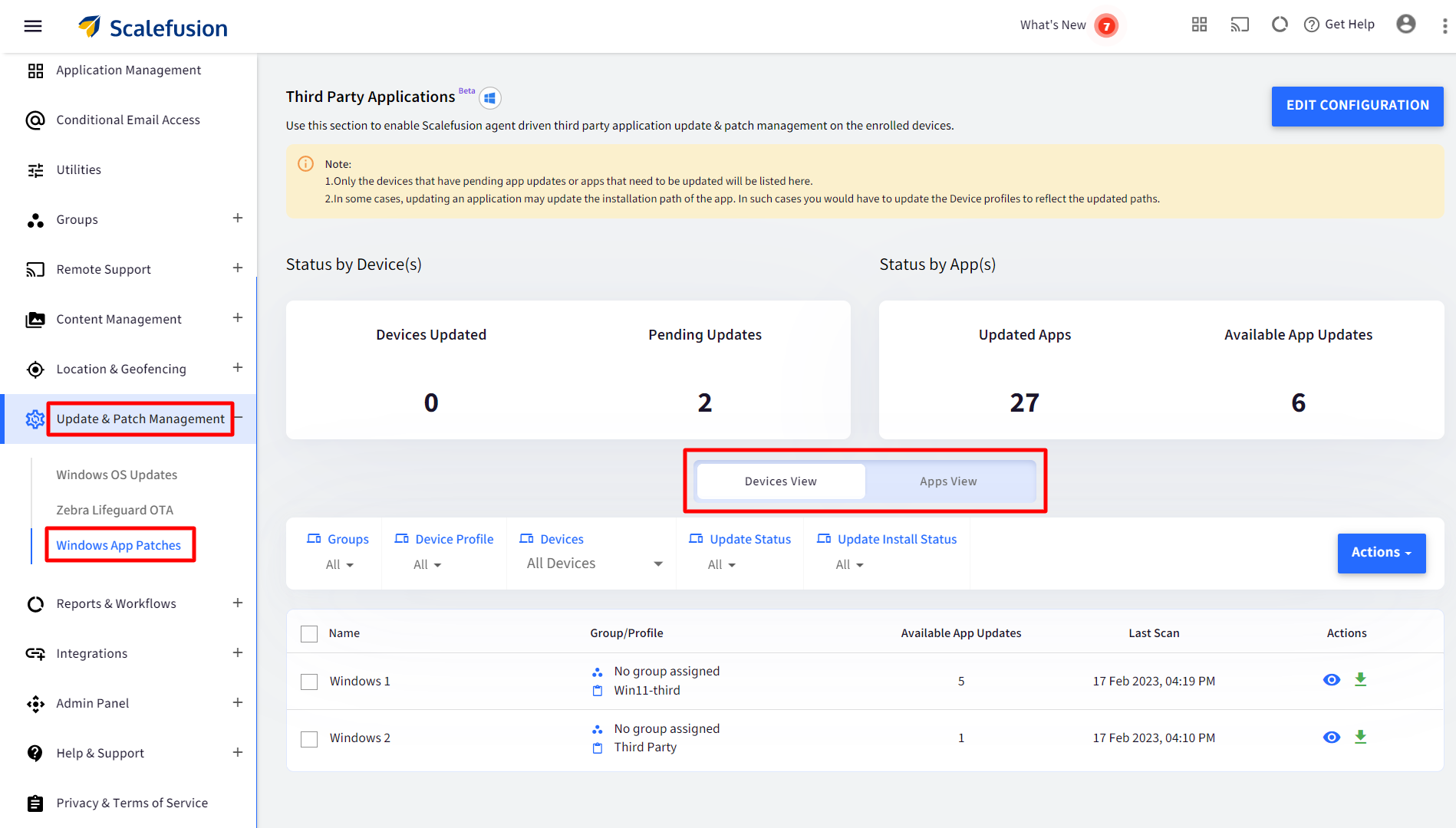Image resolution: width=1456 pixels, height=828 pixels.
Task: Open the hamburger navigation menu
Action: point(33,26)
